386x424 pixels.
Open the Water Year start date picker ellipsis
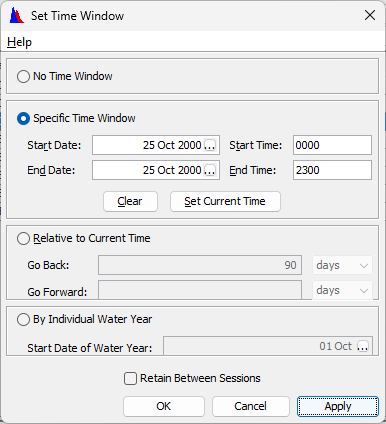(363, 346)
